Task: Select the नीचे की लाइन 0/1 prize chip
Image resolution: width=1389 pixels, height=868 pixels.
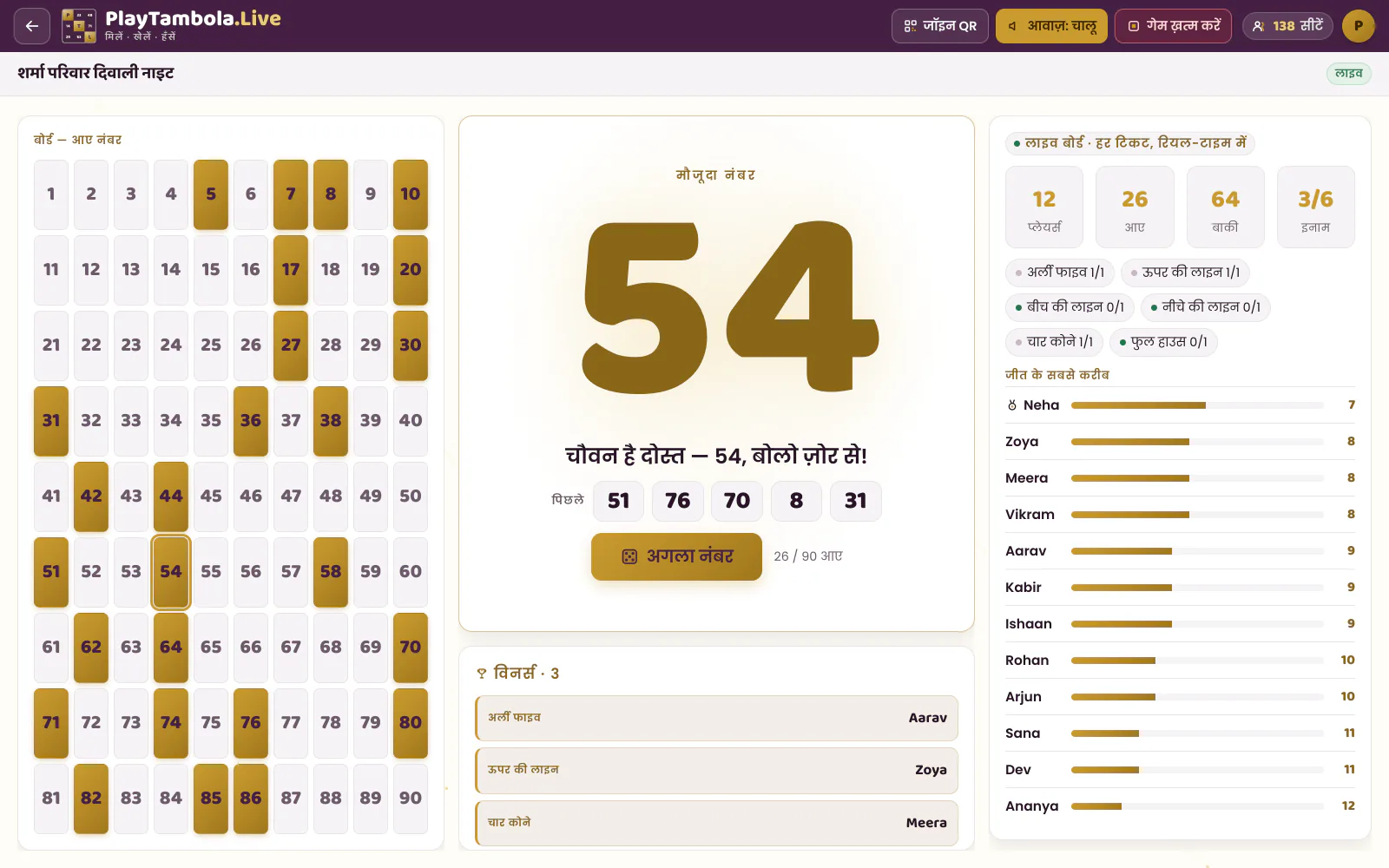Action: 1205,307
